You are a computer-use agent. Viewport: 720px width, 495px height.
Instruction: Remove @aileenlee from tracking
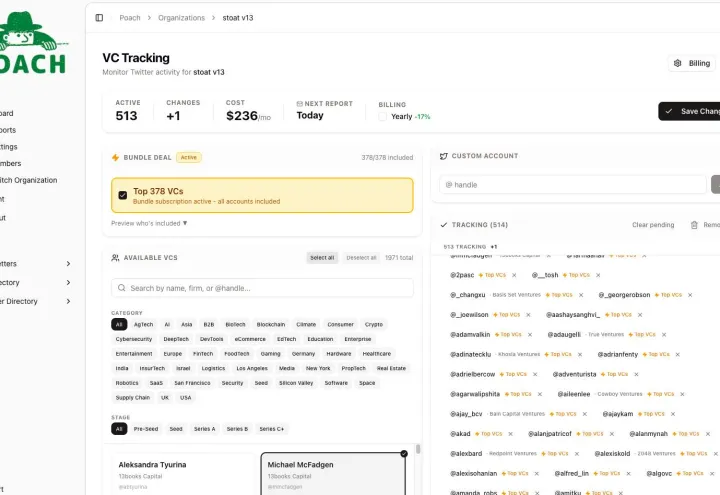coord(682,394)
